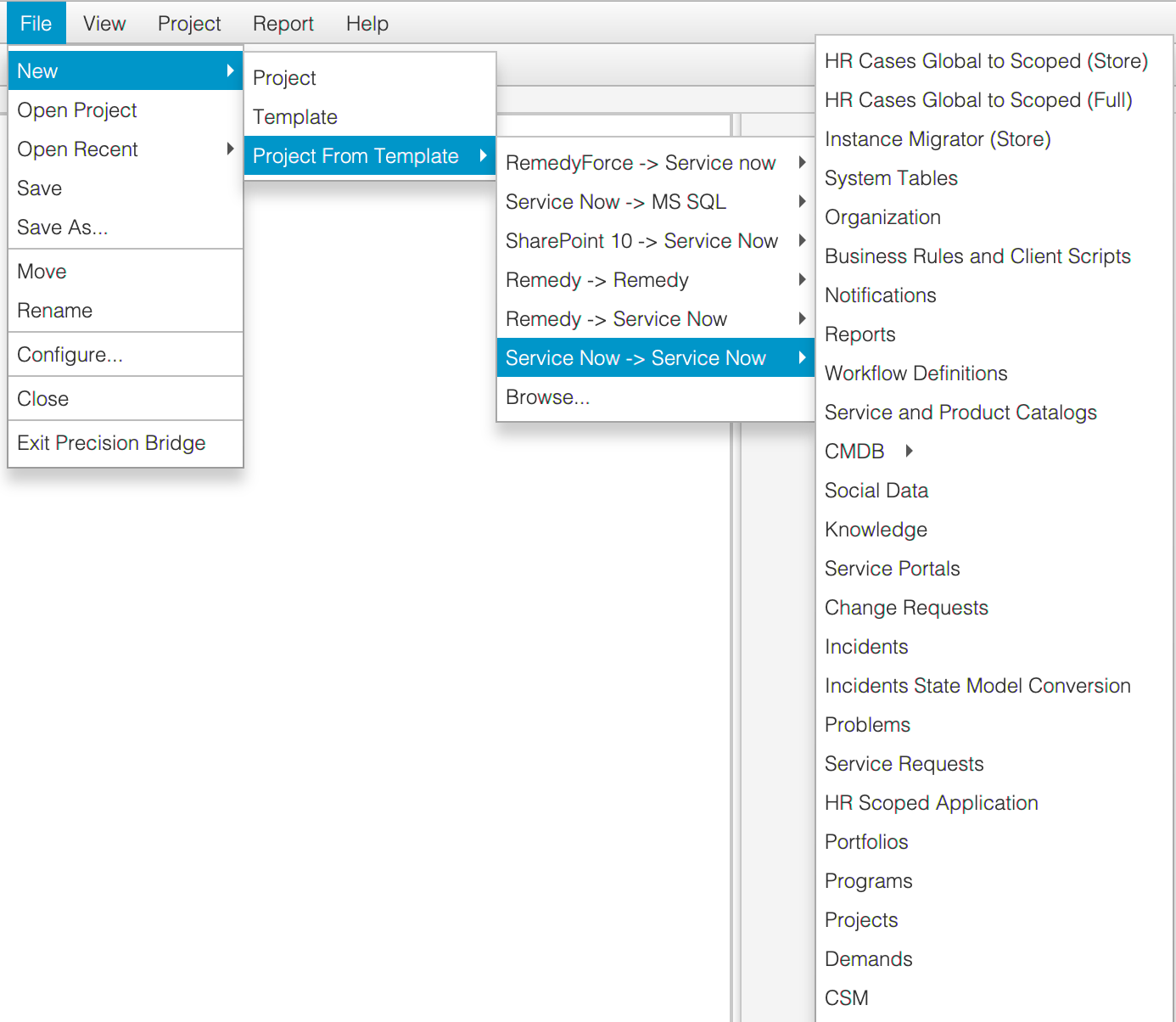Expand the Open Recent submenu
Viewport: 1176px width, 1022px height.
(x=126, y=149)
